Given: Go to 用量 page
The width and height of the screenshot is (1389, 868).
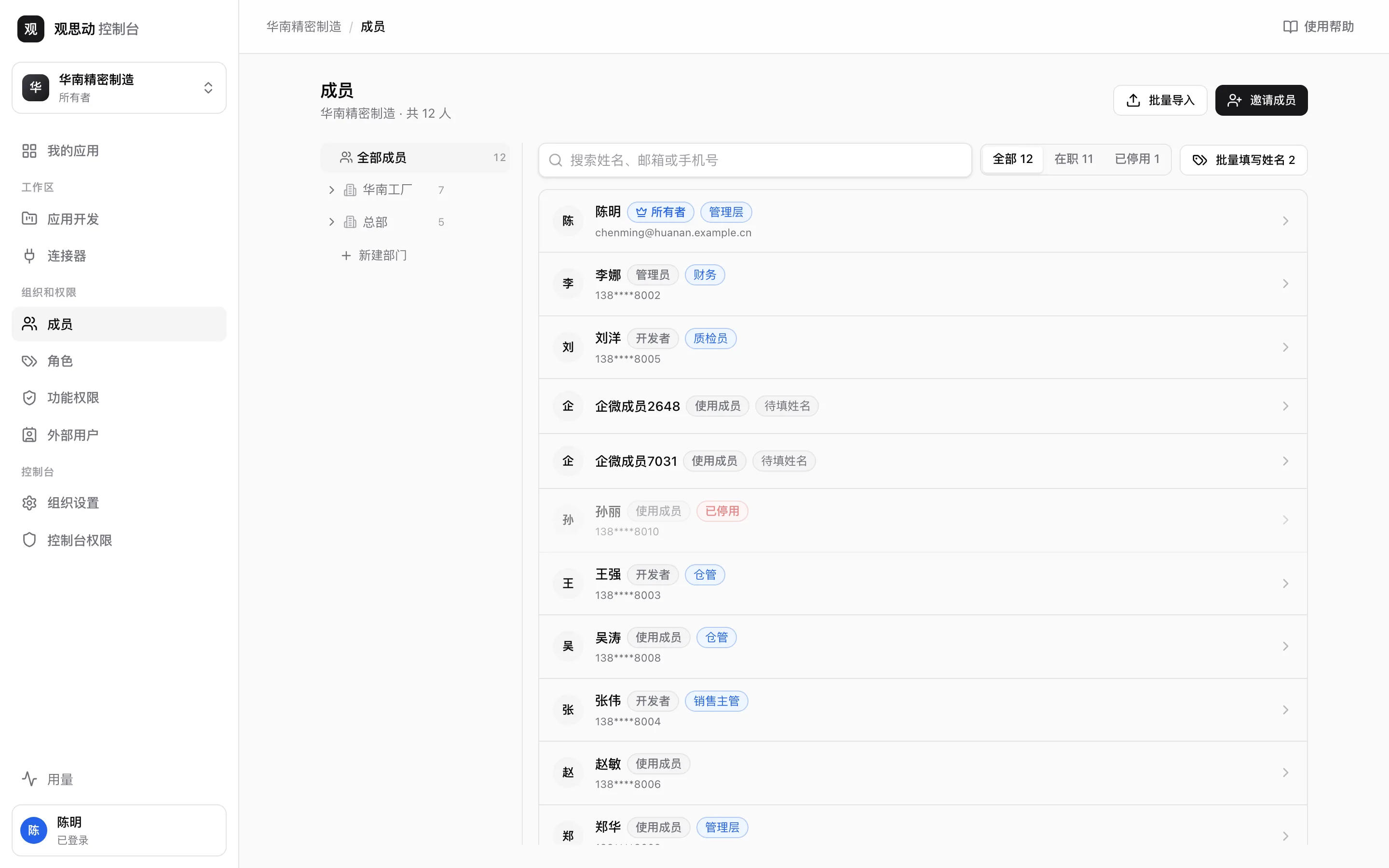Looking at the screenshot, I should coord(119,779).
